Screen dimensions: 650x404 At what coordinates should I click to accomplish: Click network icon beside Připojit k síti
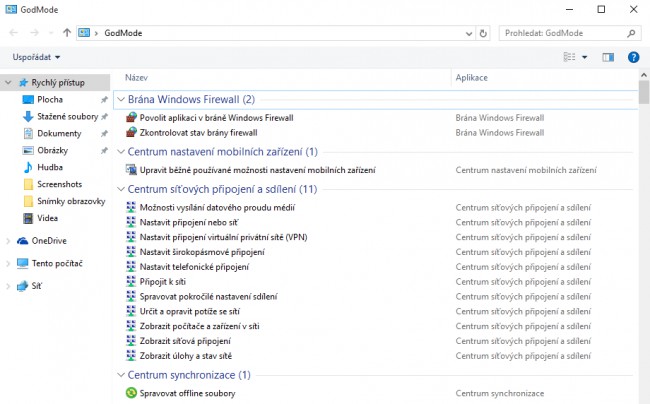(x=131, y=282)
